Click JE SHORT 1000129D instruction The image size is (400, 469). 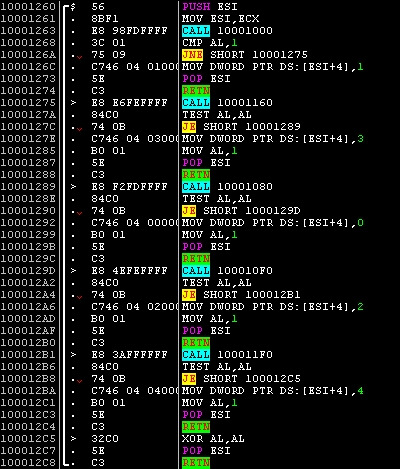[241, 210]
